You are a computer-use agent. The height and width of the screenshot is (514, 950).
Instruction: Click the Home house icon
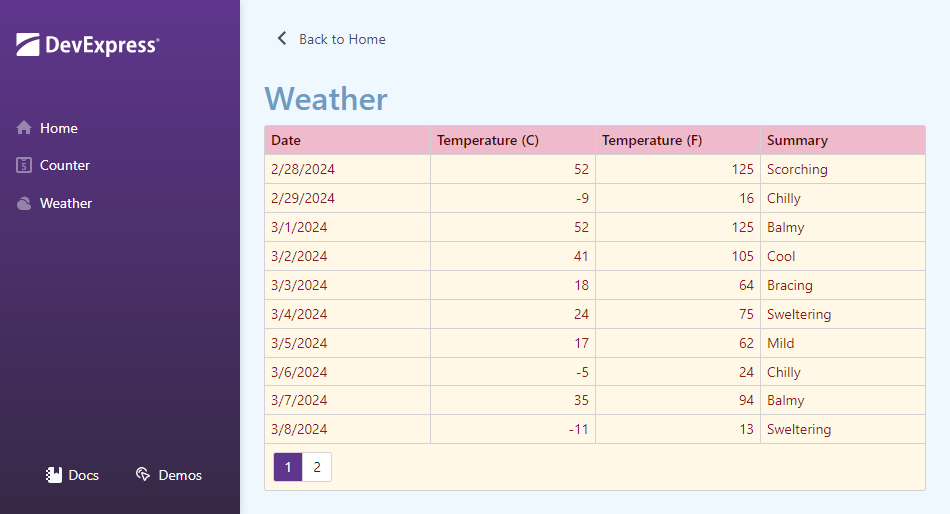click(24, 128)
